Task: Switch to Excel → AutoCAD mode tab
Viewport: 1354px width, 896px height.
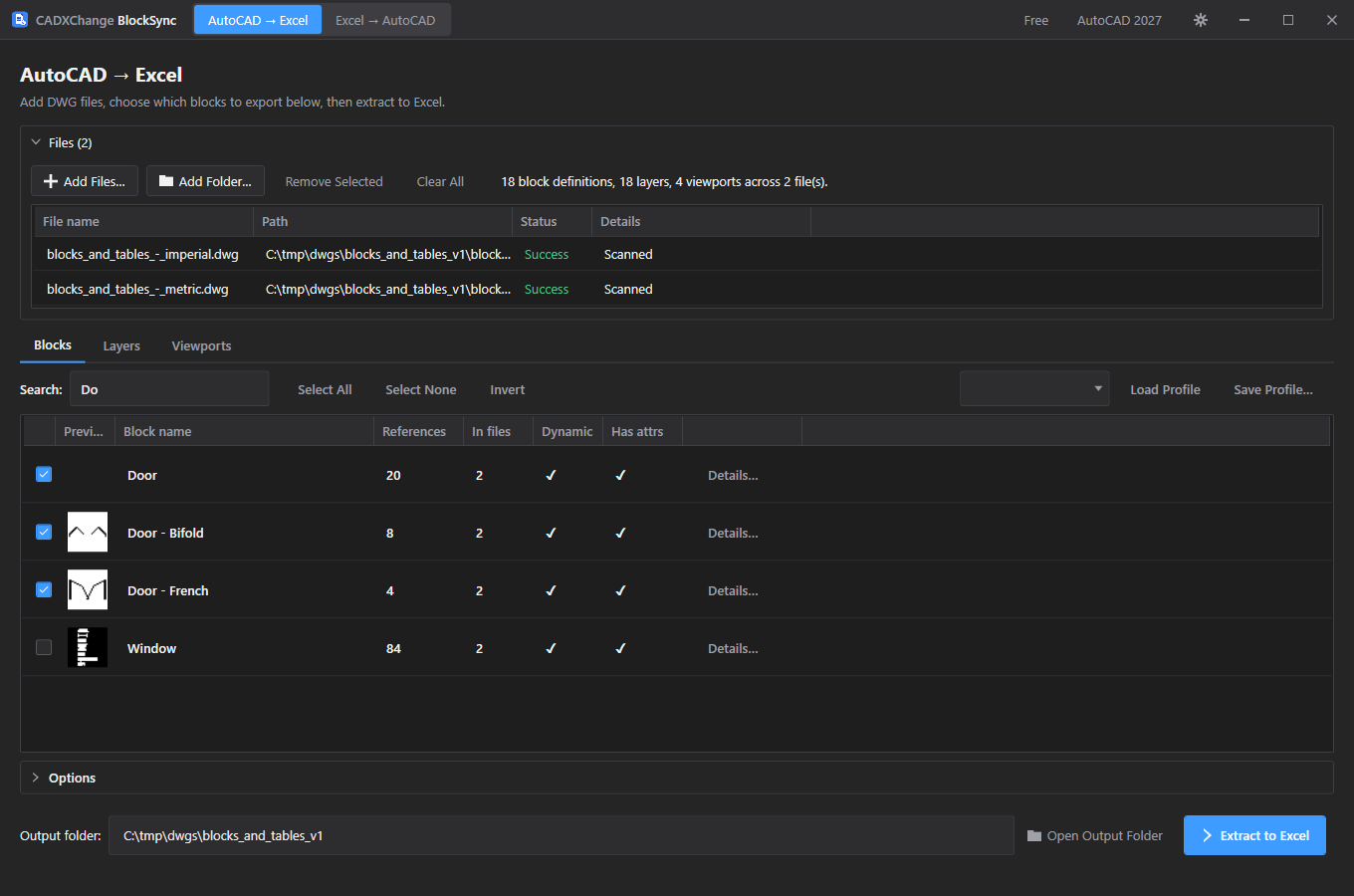Action: pos(385,20)
